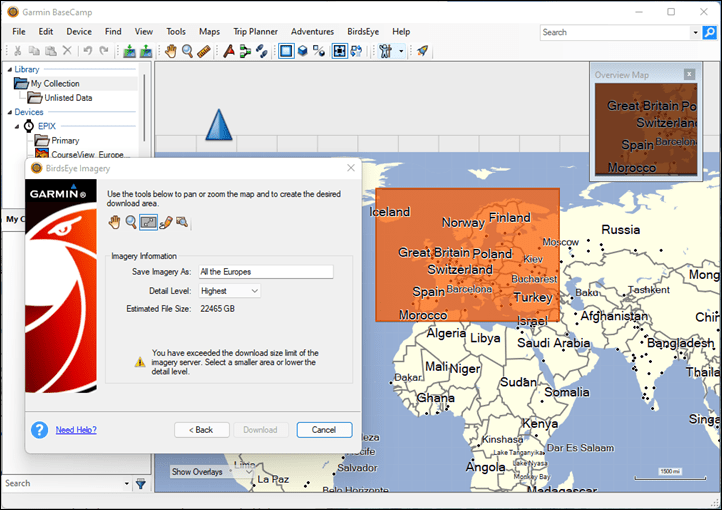Screen dimensions: 722x510
Task: Select rectangle area tool in BirdsEye dialog
Action: pyautogui.click(x=148, y=222)
